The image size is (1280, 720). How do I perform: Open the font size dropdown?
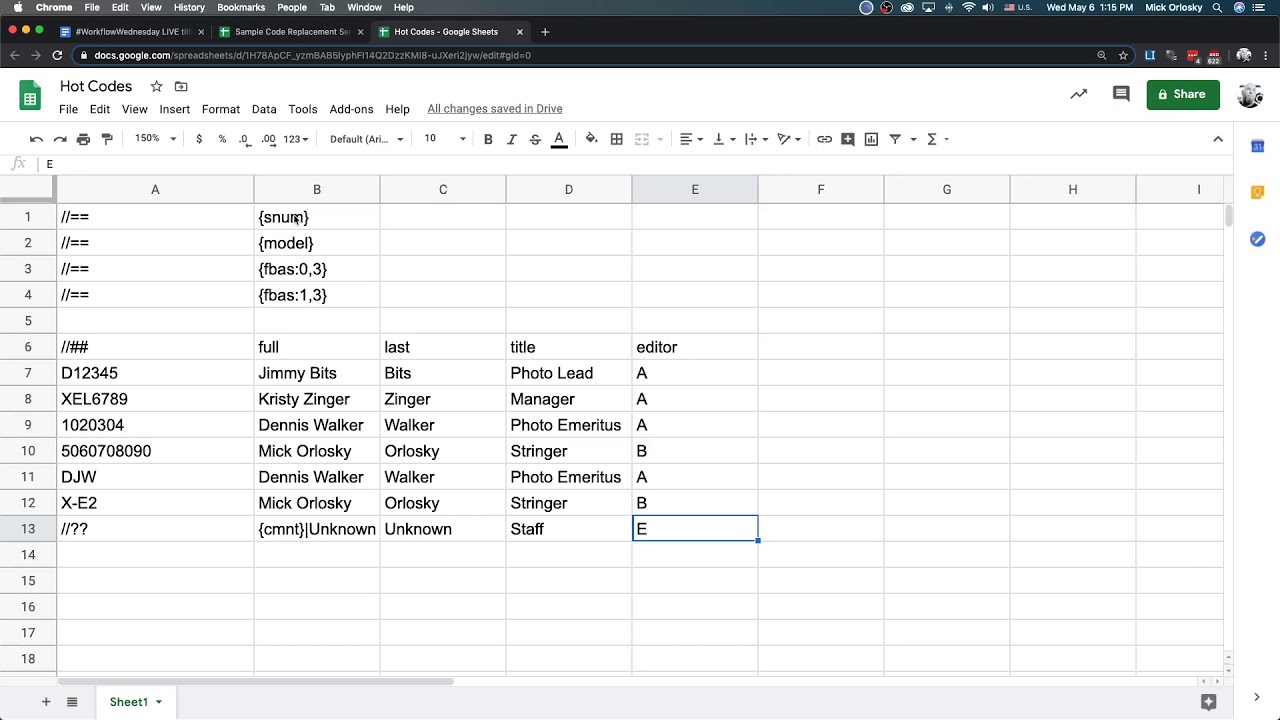445,139
